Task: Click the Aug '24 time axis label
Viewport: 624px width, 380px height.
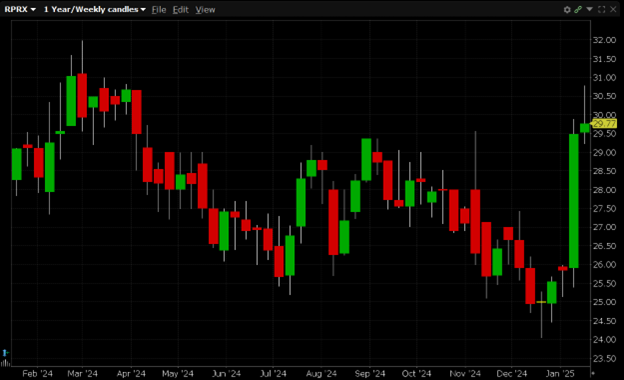Action: 321,374
